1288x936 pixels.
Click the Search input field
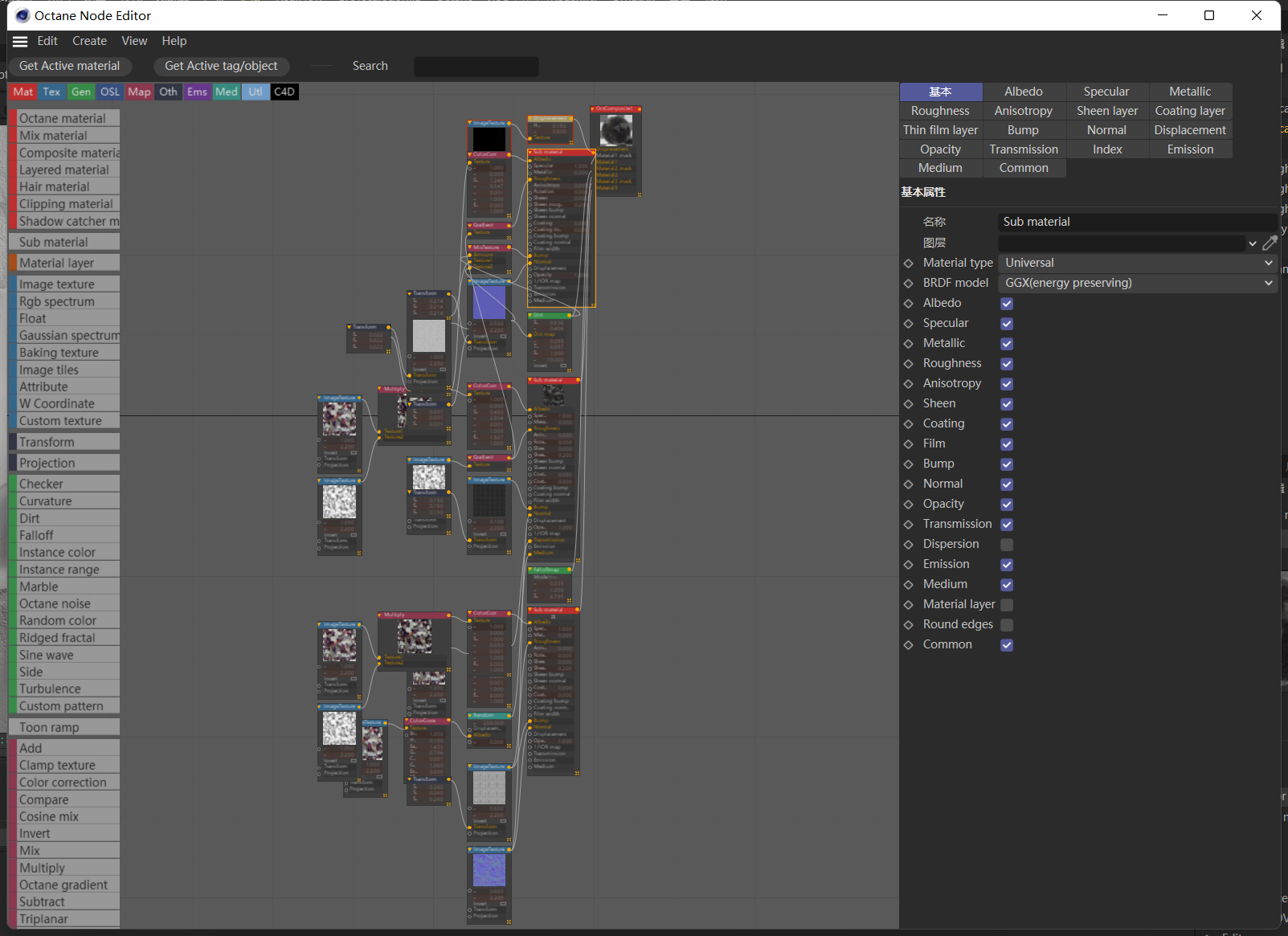[x=476, y=67]
